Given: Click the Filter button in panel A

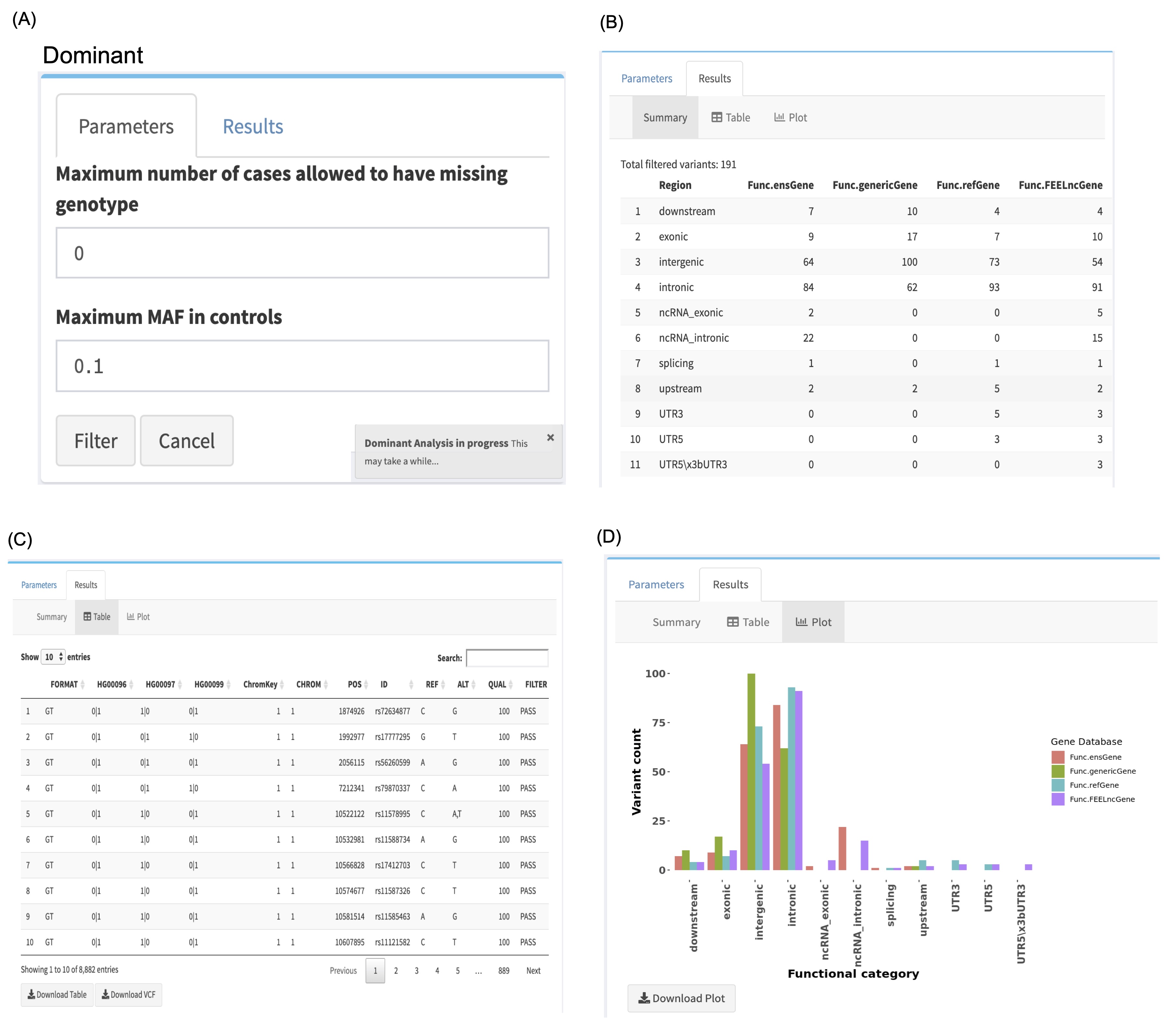Looking at the screenshot, I should [x=95, y=440].
